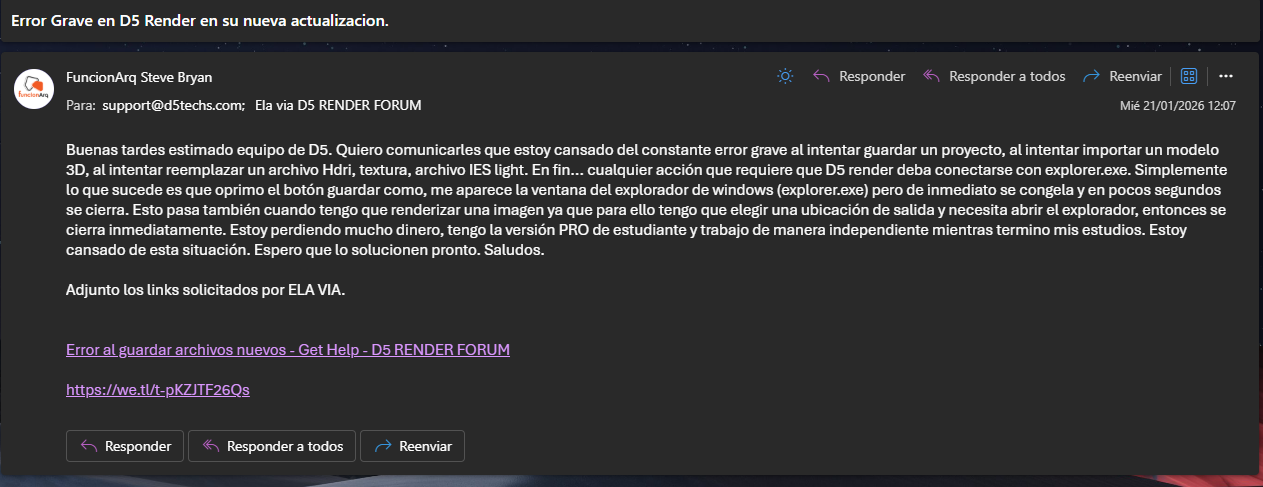
Task: Open the we.tl download link
Action: [x=157, y=389]
